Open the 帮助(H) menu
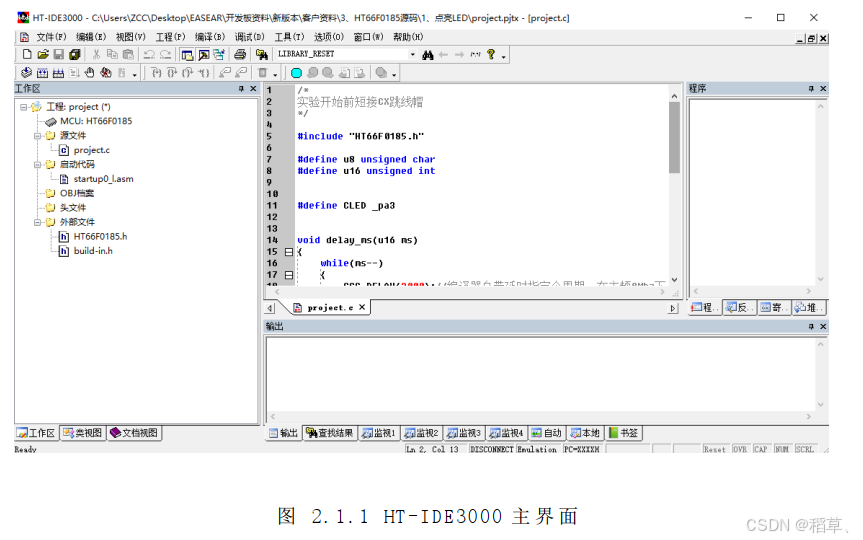The height and width of the screenshot is (540, 863). coord(408,37)
